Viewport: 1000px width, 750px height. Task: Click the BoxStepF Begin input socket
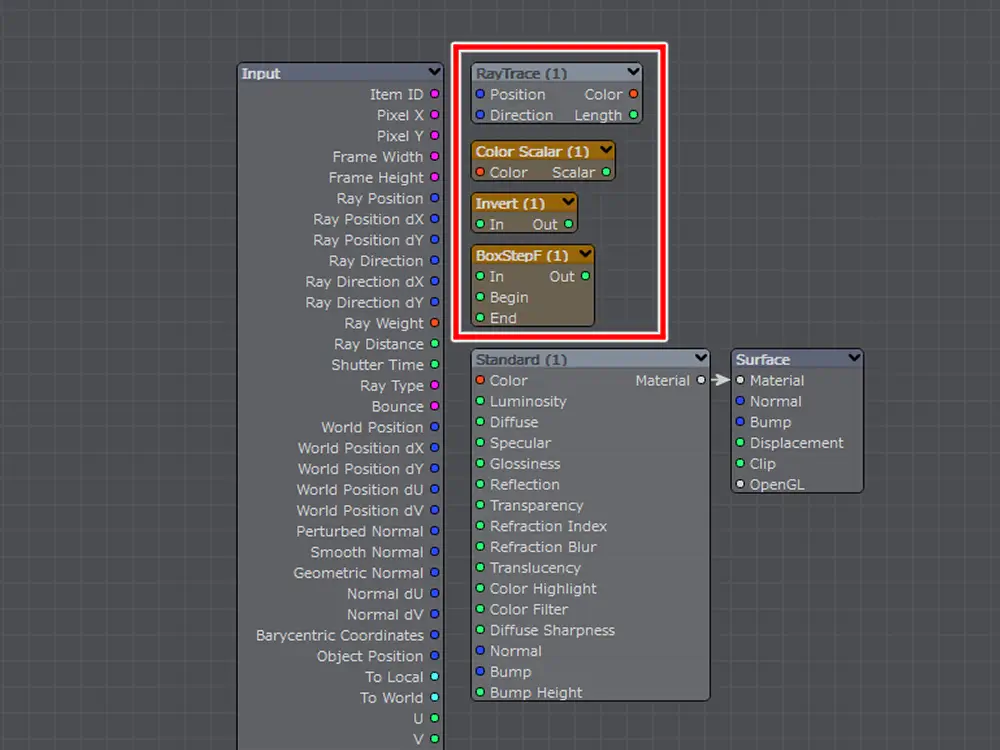(x=480, y=297)
